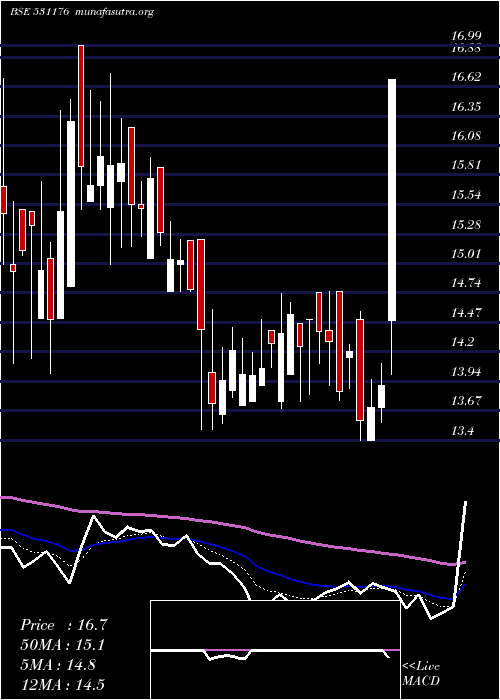The width and height of the screenshot is (500, 700).
Task: Click inside the Live MACD inset box
Action: coord(275,650)
